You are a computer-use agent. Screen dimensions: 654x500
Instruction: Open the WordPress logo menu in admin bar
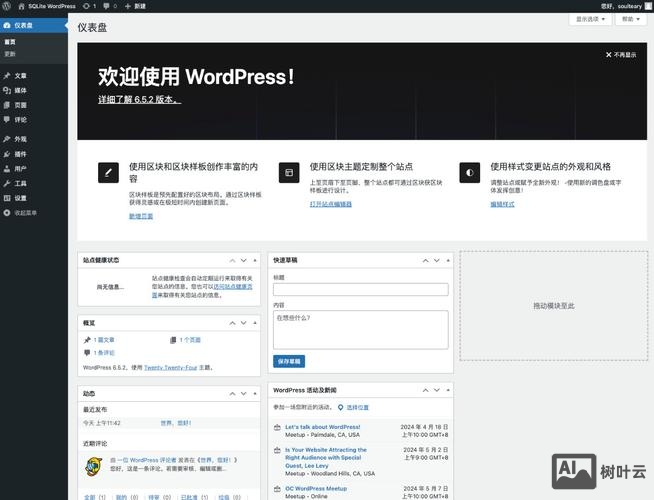pos(7,6)
